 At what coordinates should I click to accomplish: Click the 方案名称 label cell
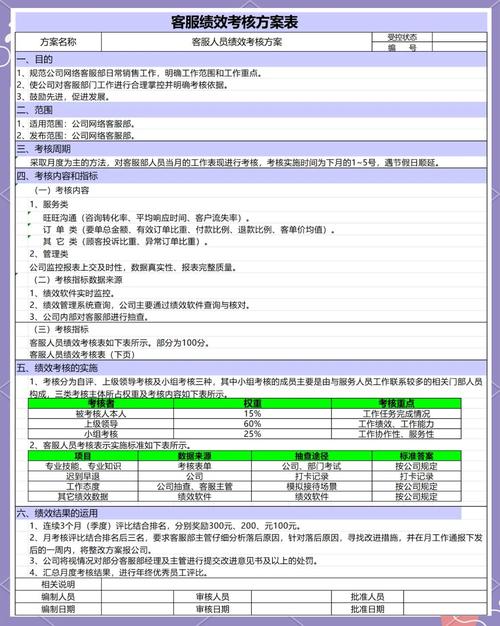[58, 42]
